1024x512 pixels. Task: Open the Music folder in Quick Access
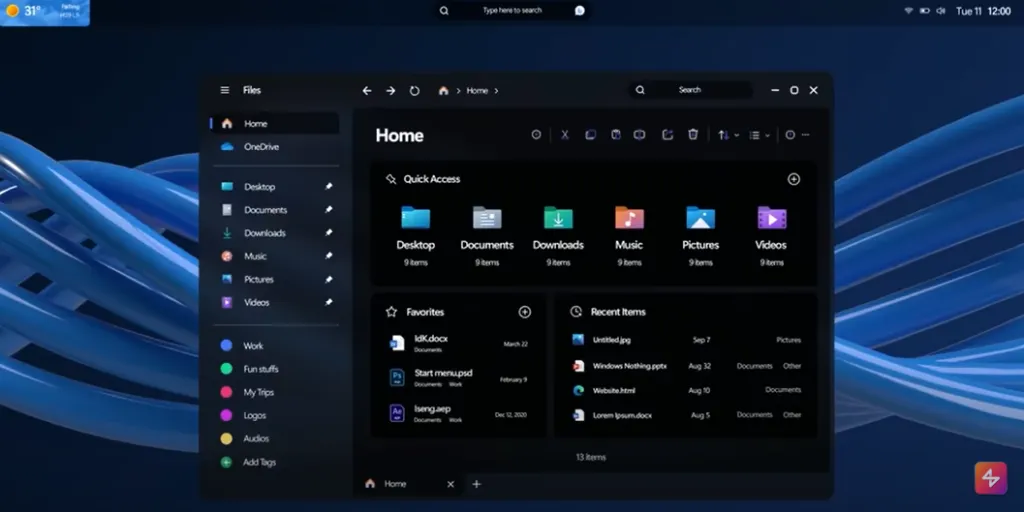coord(629,236)
